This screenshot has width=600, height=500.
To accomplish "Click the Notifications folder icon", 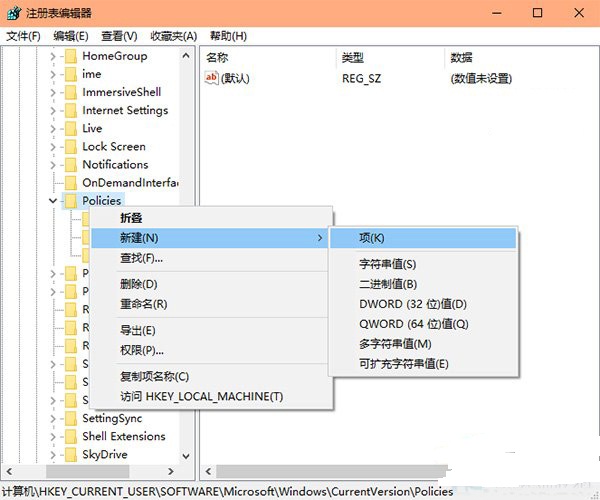I will point(70,165).
